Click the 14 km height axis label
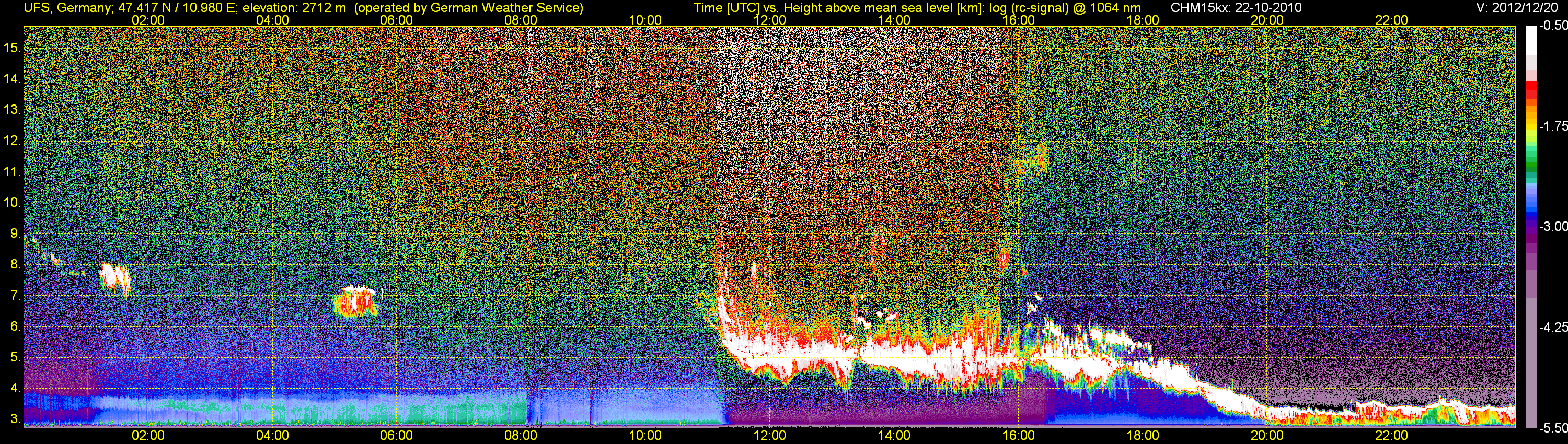Screen dimensions: 1568x444 12,79
